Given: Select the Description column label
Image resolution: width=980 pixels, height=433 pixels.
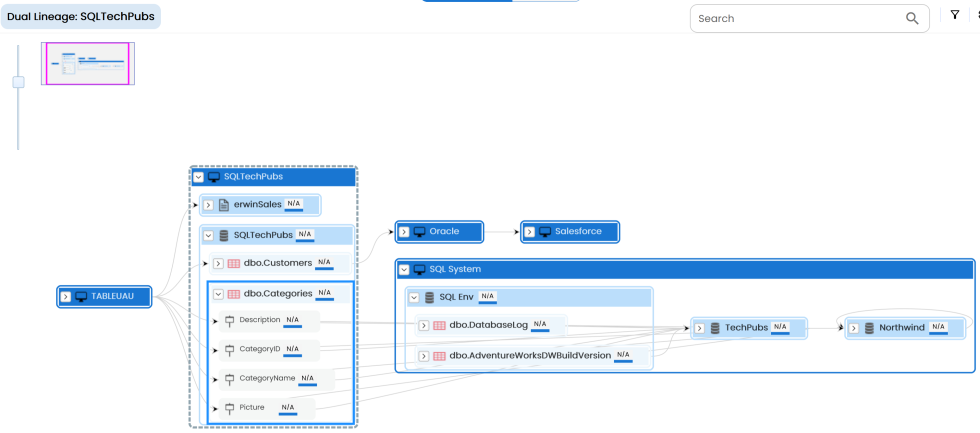Looking at the screenshot, I should point(260,320).
